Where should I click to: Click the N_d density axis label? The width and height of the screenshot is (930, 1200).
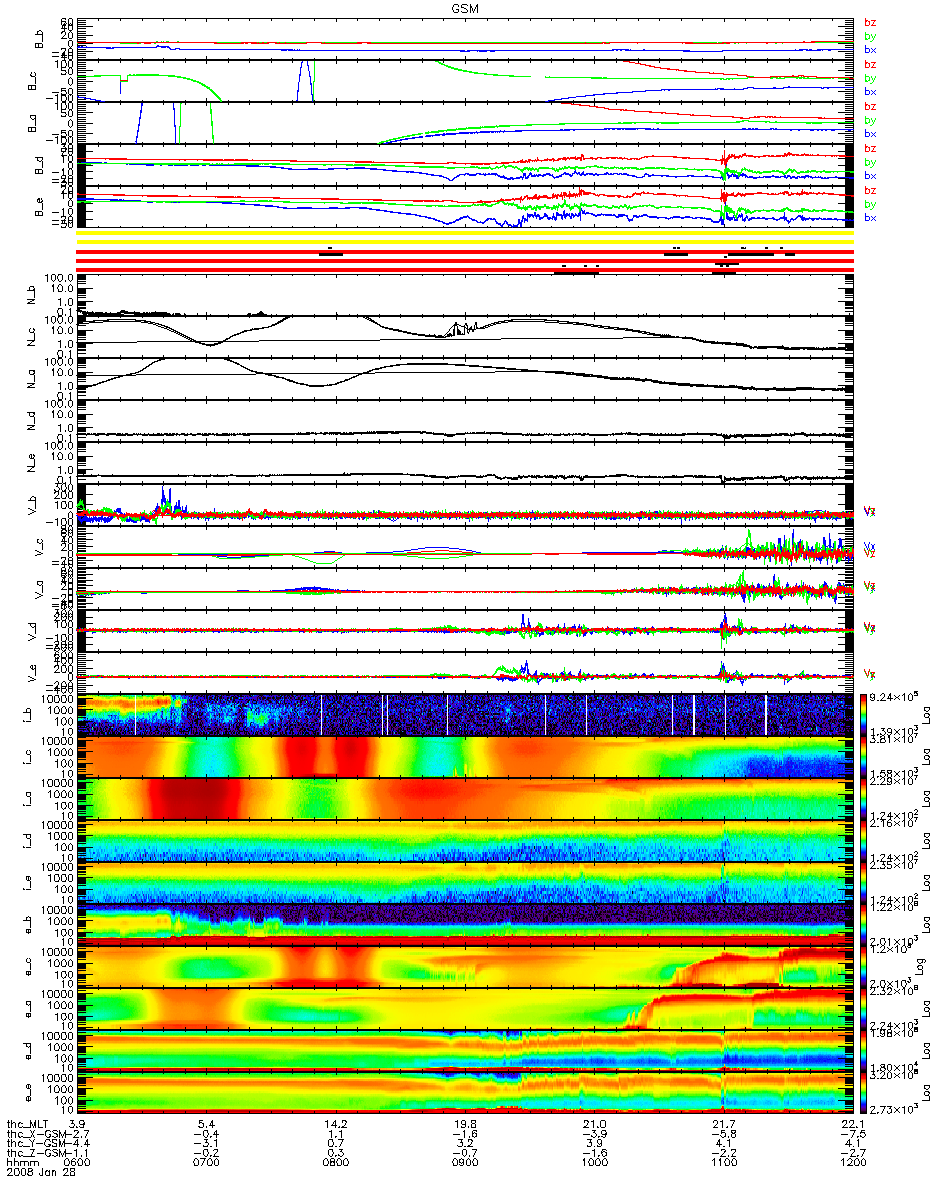coord(33,420)
